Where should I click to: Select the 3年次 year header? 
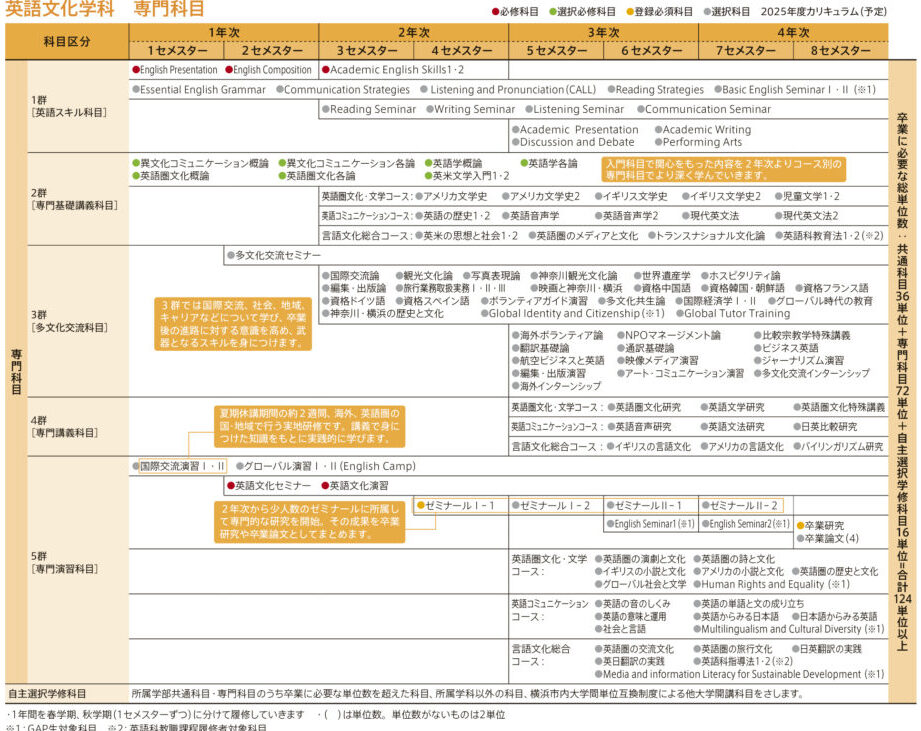pos(603,32)
